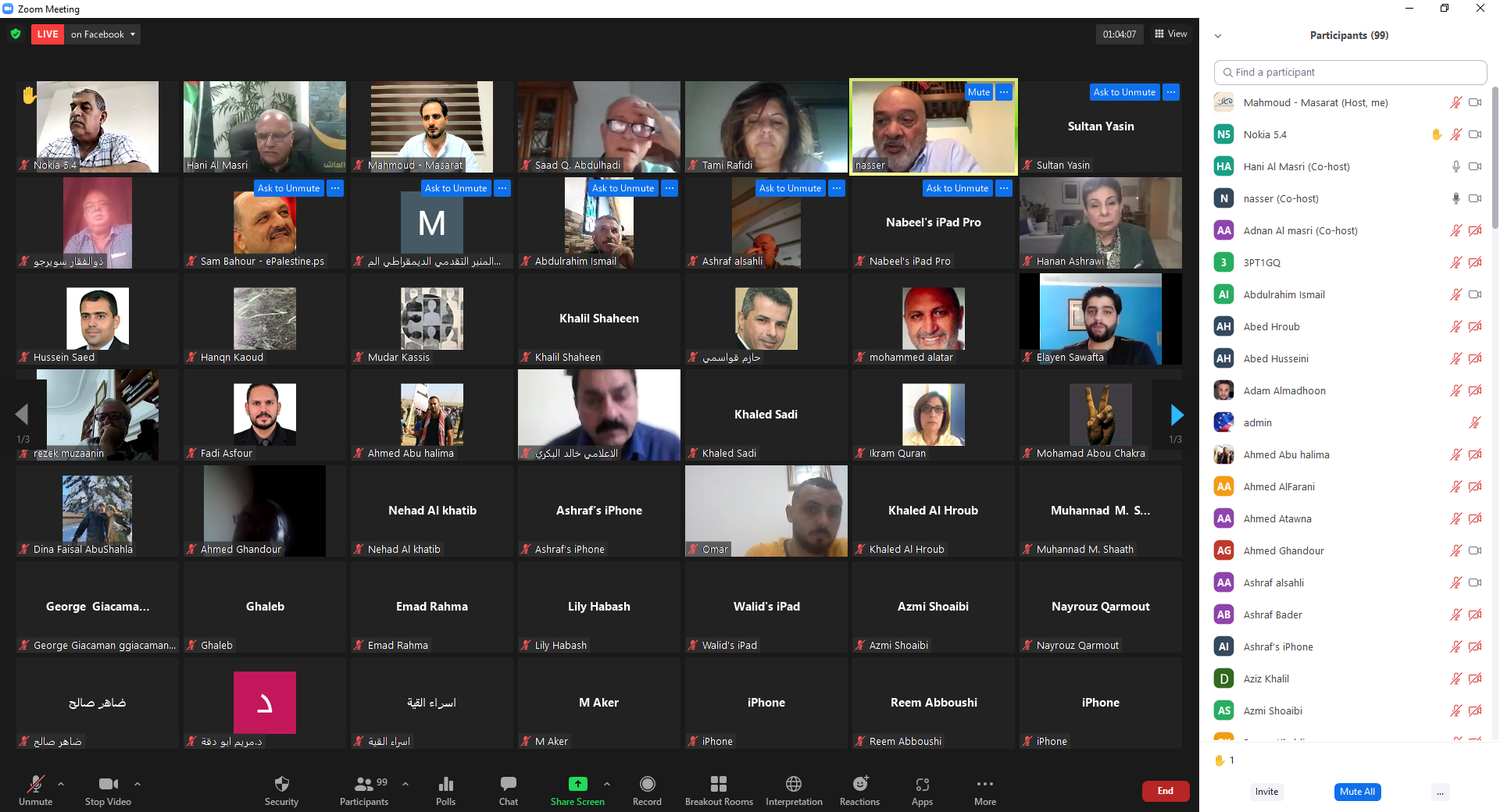Open the View layout menu

point(1171,34)
